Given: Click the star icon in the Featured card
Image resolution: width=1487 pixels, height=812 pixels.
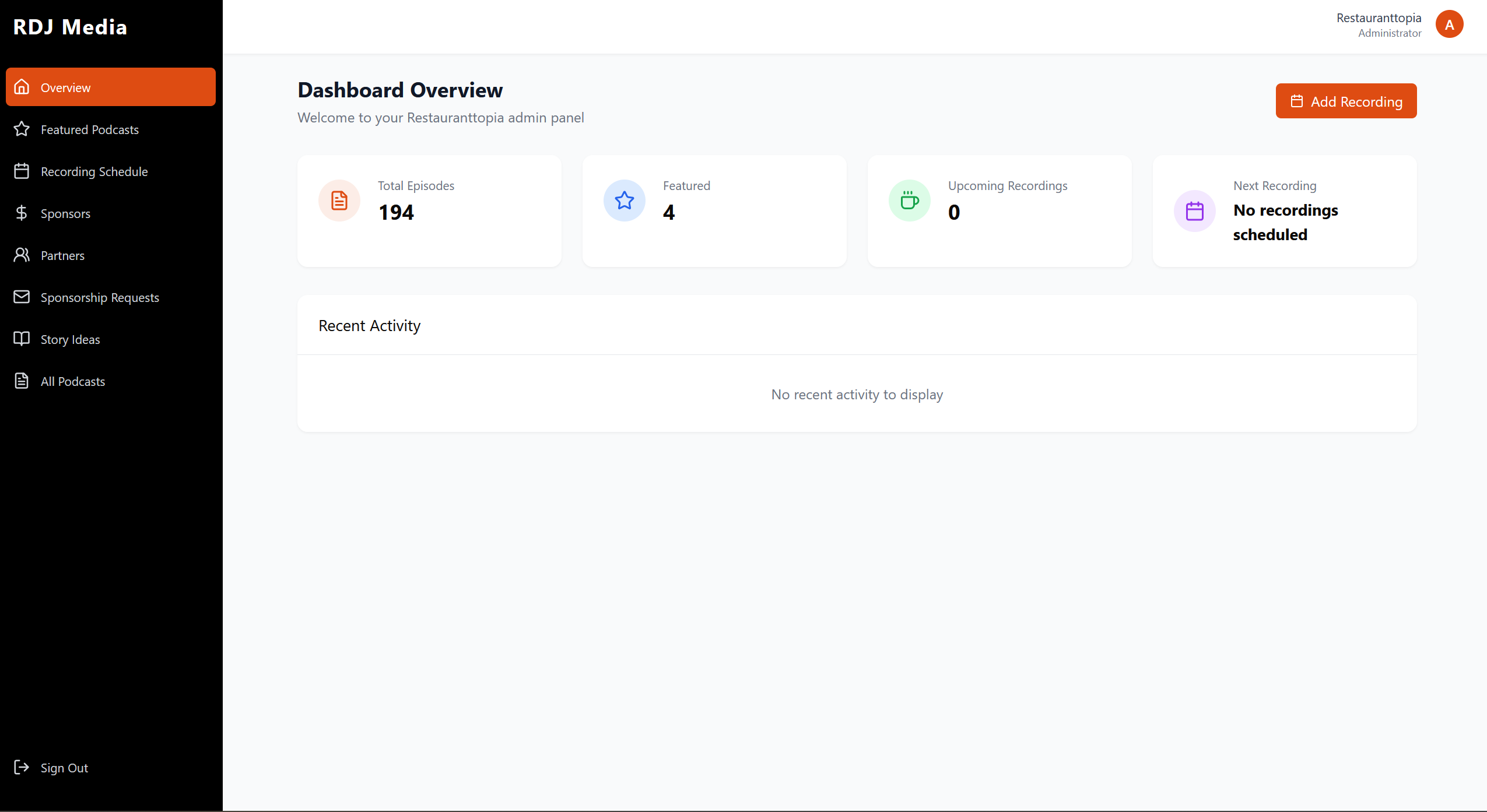Looking at the screenshot, I should click(625, 200).
